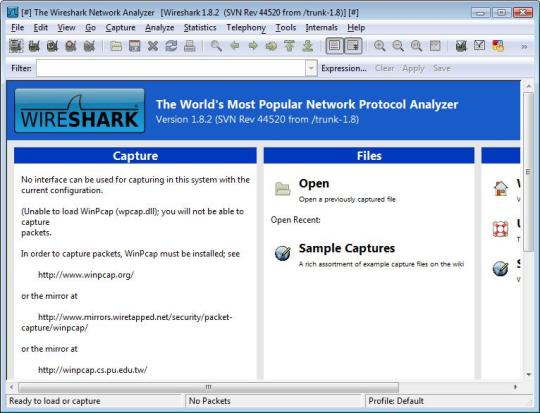Image resolution: width=540 pixels, height=413 pixels.
Task: Go back in packet history arrow
Action: (235, 45)
